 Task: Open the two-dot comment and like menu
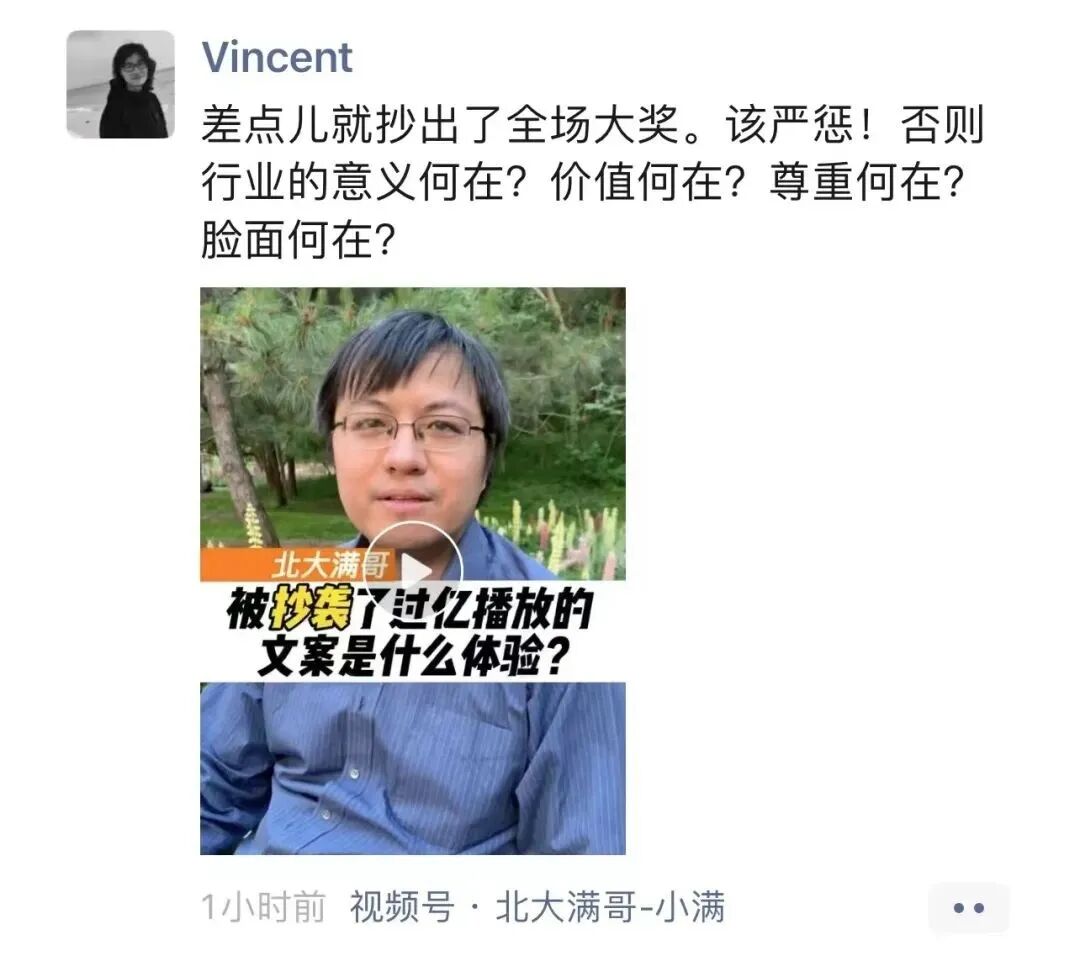[x=969, y=909]
